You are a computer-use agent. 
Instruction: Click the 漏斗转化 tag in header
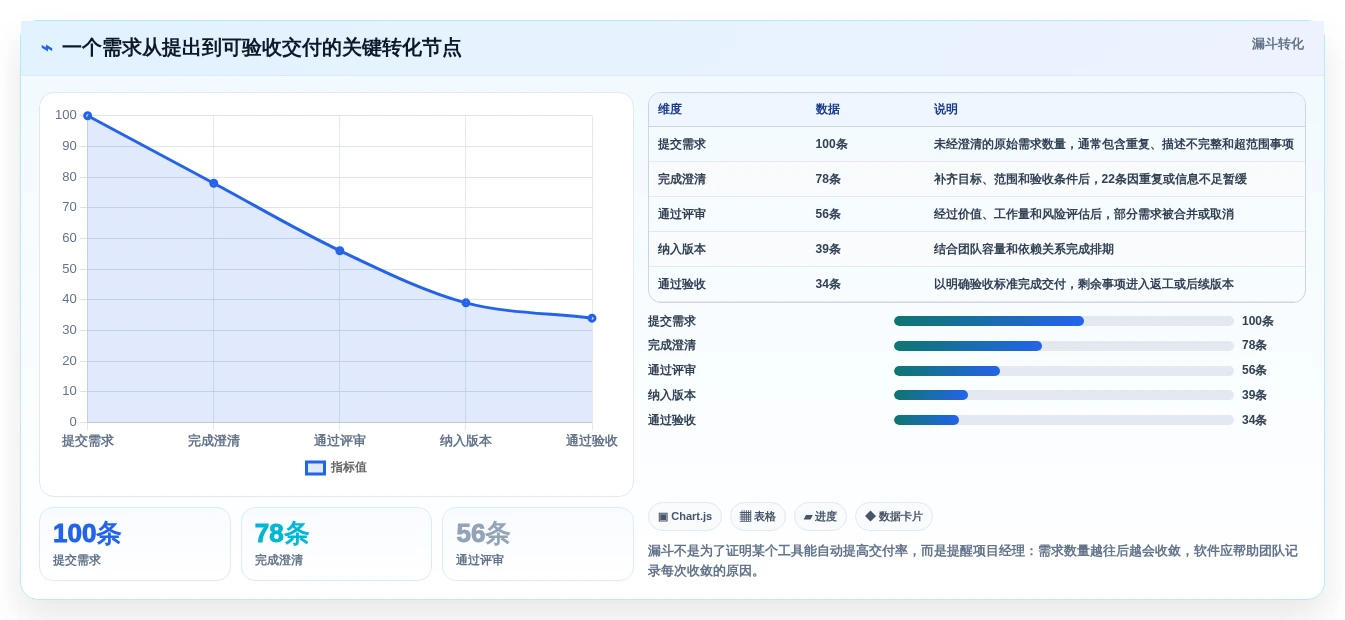[1277, 44]
